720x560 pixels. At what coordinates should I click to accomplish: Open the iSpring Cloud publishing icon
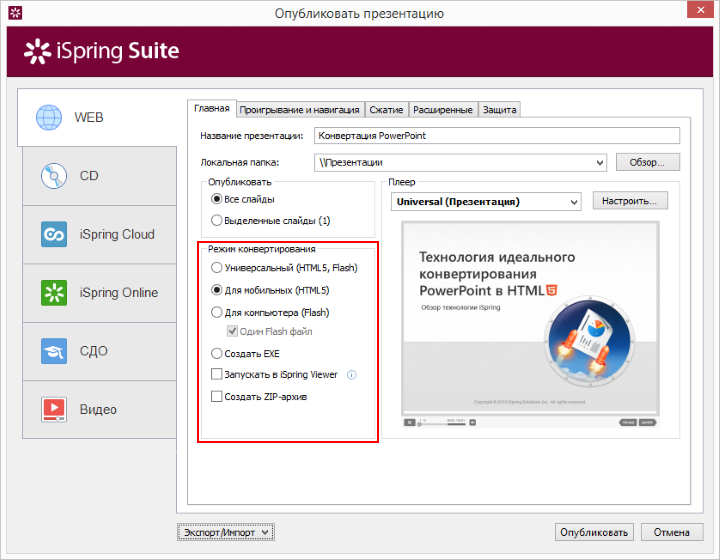54,234
